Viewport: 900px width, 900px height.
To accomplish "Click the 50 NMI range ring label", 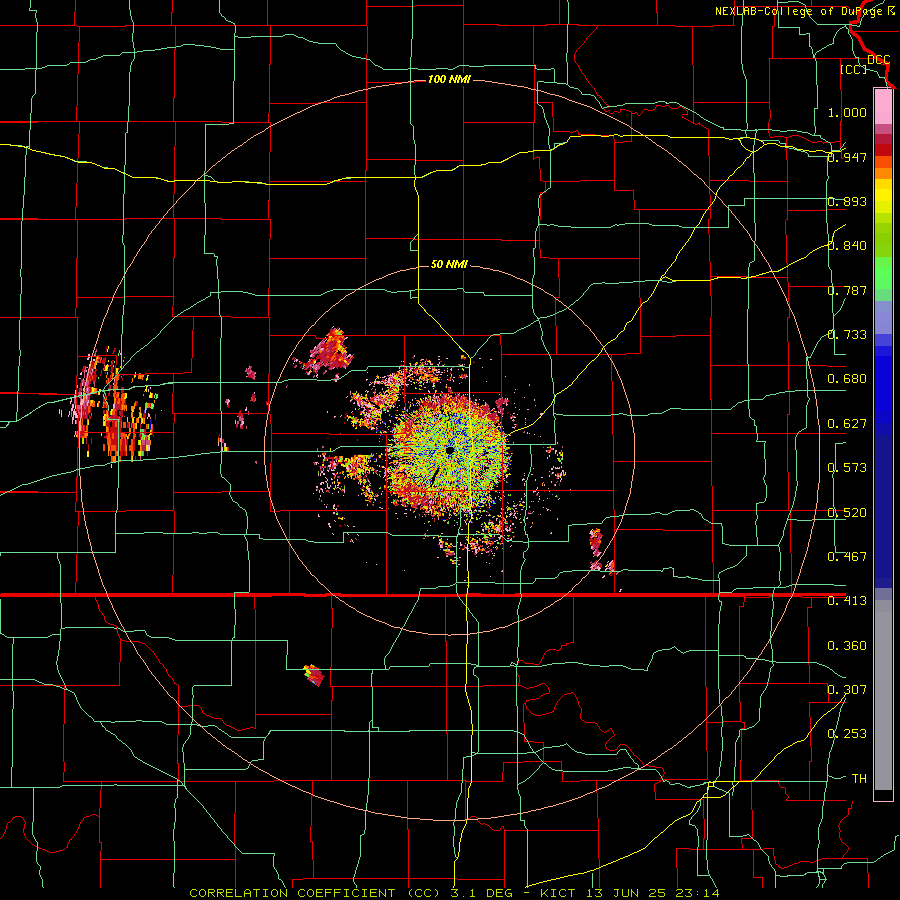I will click(x=449, y=264).
